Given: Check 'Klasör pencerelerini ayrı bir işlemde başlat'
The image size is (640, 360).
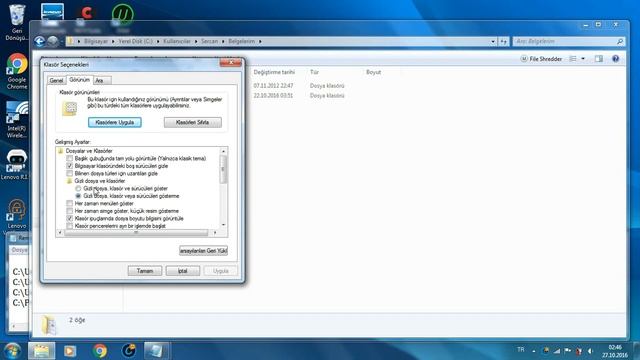Looking at the screenshot, I should tap(69, 226).
